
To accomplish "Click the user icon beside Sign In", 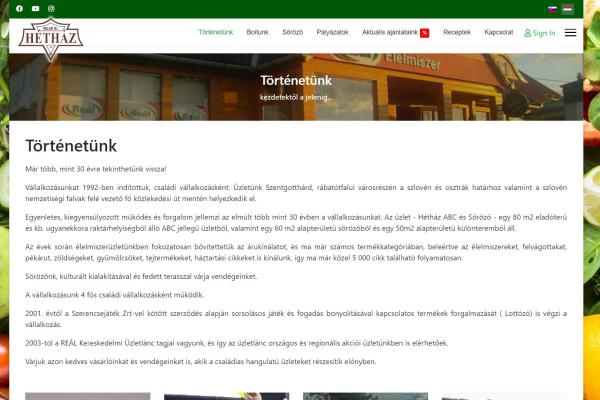I will pyautogui.click(x=528, y=33).
